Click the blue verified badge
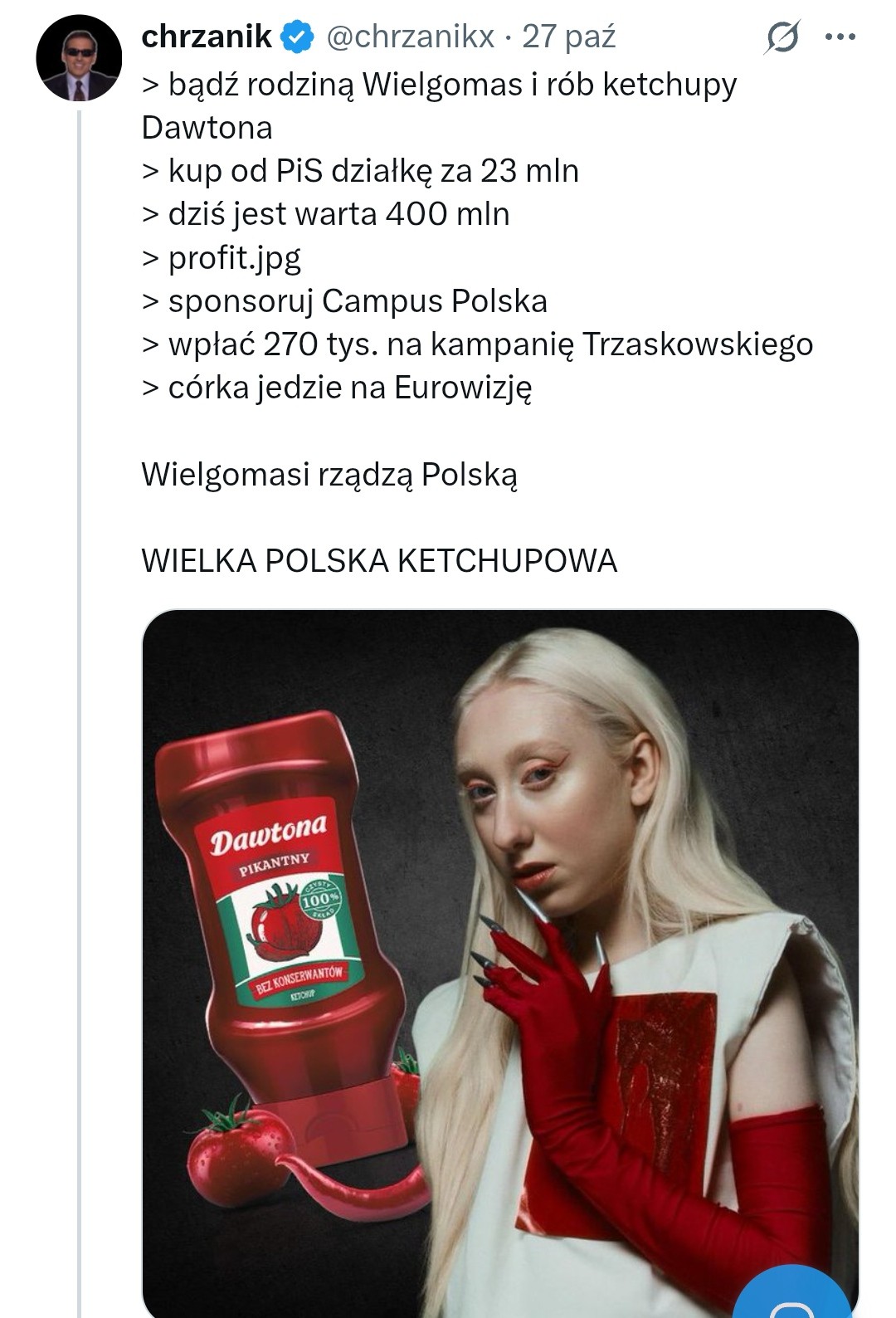The image size is (896, 1318). [298, 37]
